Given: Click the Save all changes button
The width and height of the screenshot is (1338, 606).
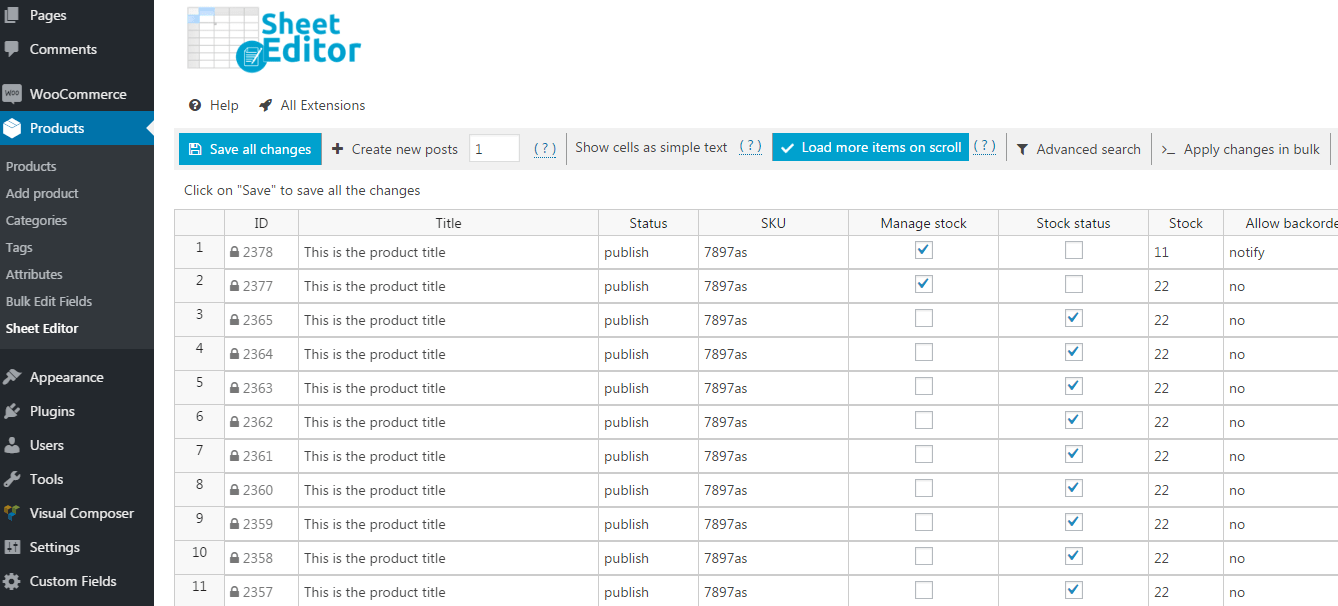Looking at the screenshot, I should tap(250, 149).
